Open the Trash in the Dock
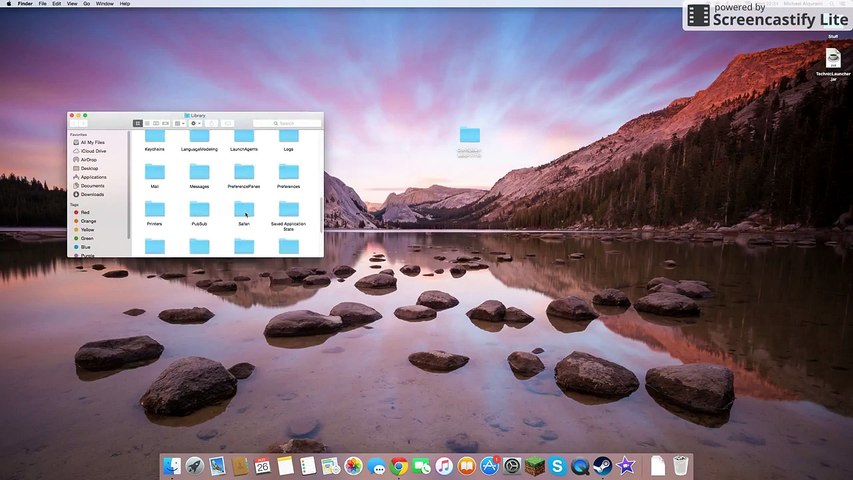 click(680, 466)
